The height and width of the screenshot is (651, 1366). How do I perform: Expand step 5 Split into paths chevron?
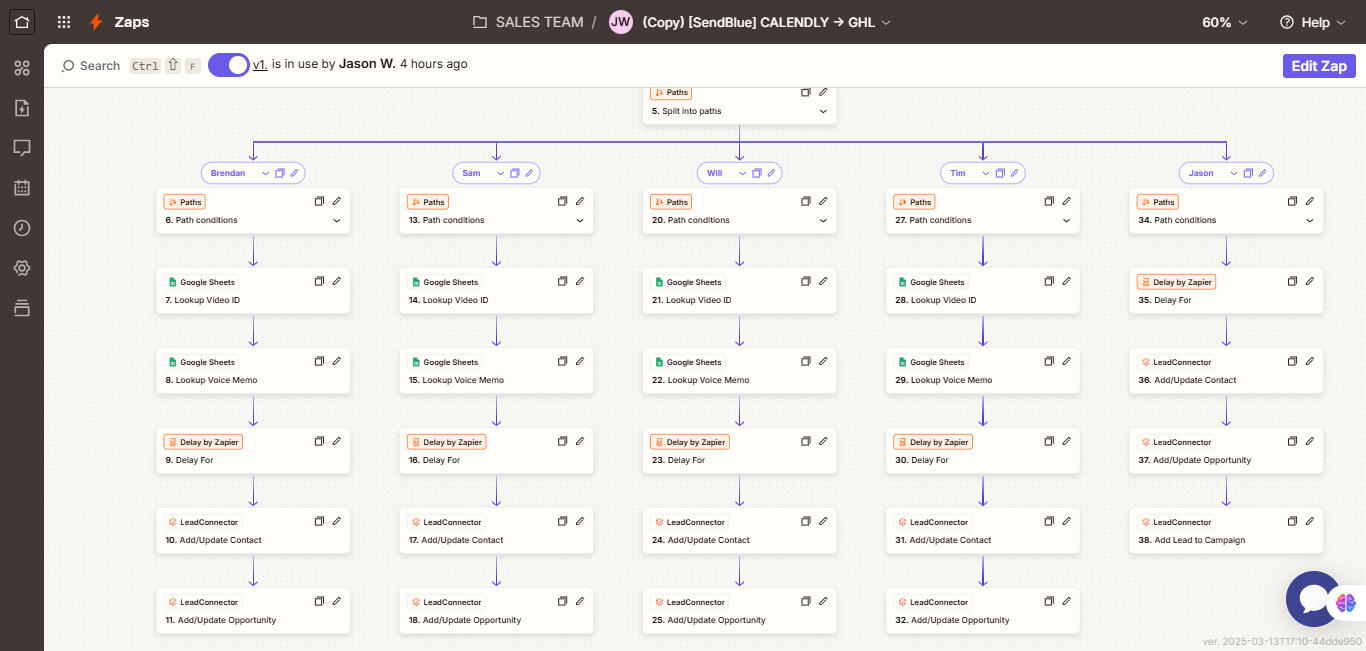pyautogui.click(x=823, y=111)
